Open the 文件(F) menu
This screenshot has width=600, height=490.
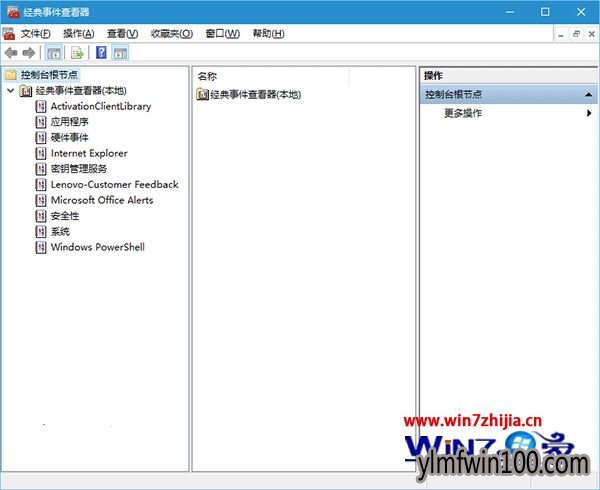35,34
